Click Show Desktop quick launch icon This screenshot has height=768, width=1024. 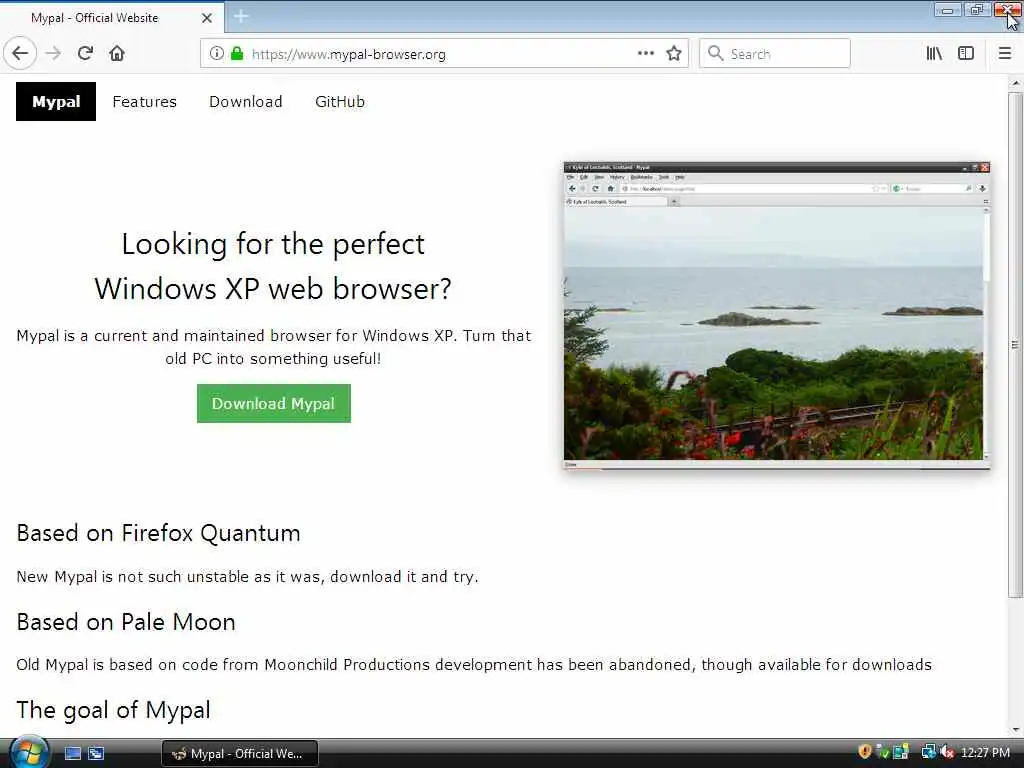[72, 753]
